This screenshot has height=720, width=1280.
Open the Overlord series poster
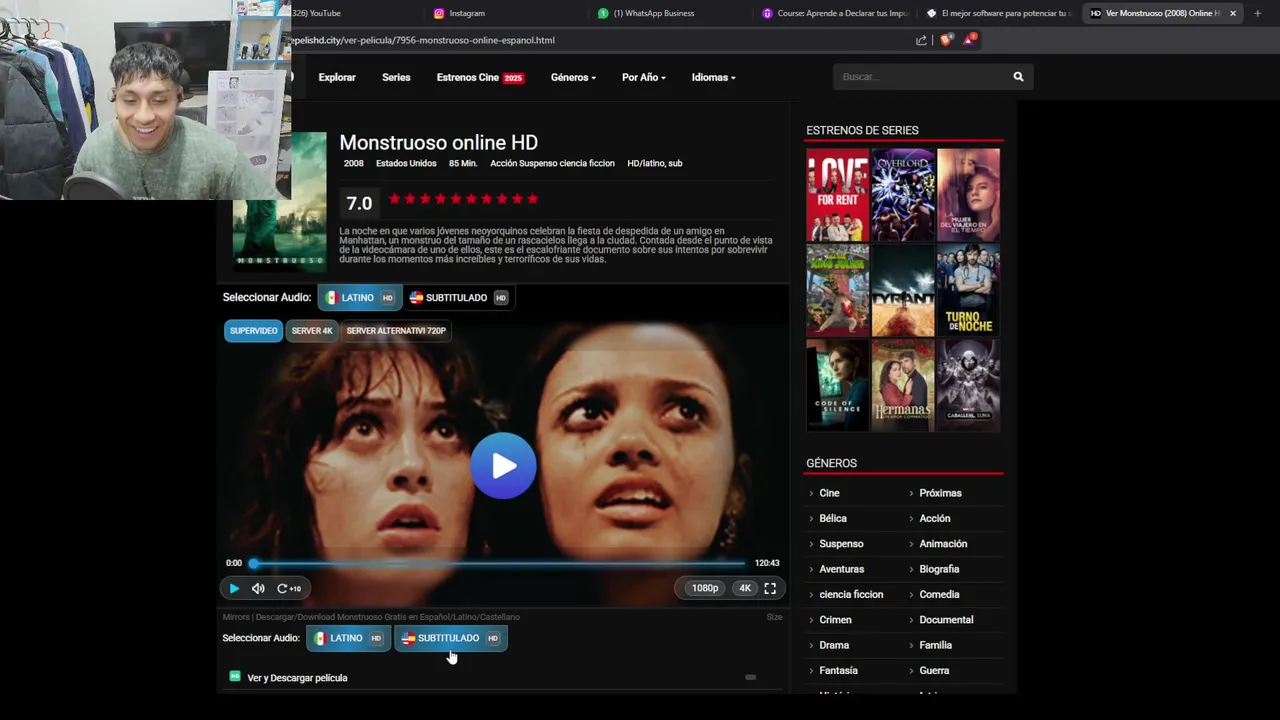(x=903, y=195)
